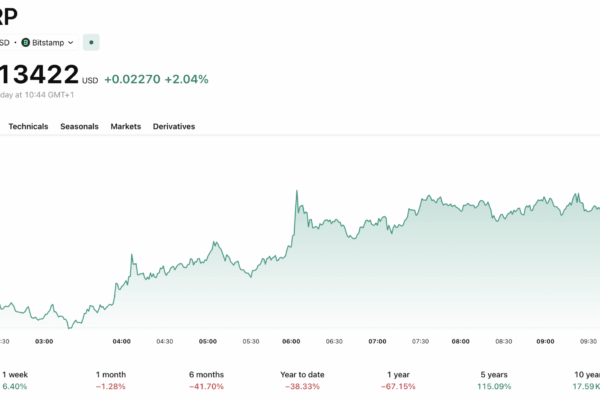This screenshot has width=600, height=400.
Task: Click the 09:30 time axis label
Action: click(589, 341)
